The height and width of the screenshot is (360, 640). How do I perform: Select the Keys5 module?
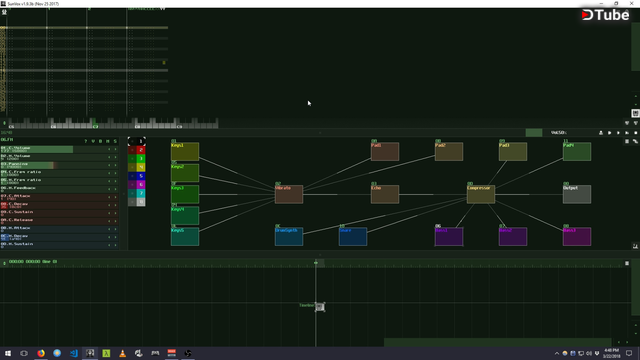coord(185,237)
